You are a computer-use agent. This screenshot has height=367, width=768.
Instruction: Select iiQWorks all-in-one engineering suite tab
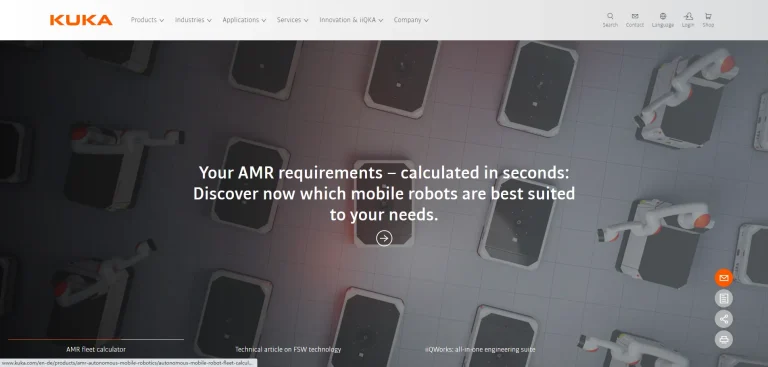pos(480,349)
